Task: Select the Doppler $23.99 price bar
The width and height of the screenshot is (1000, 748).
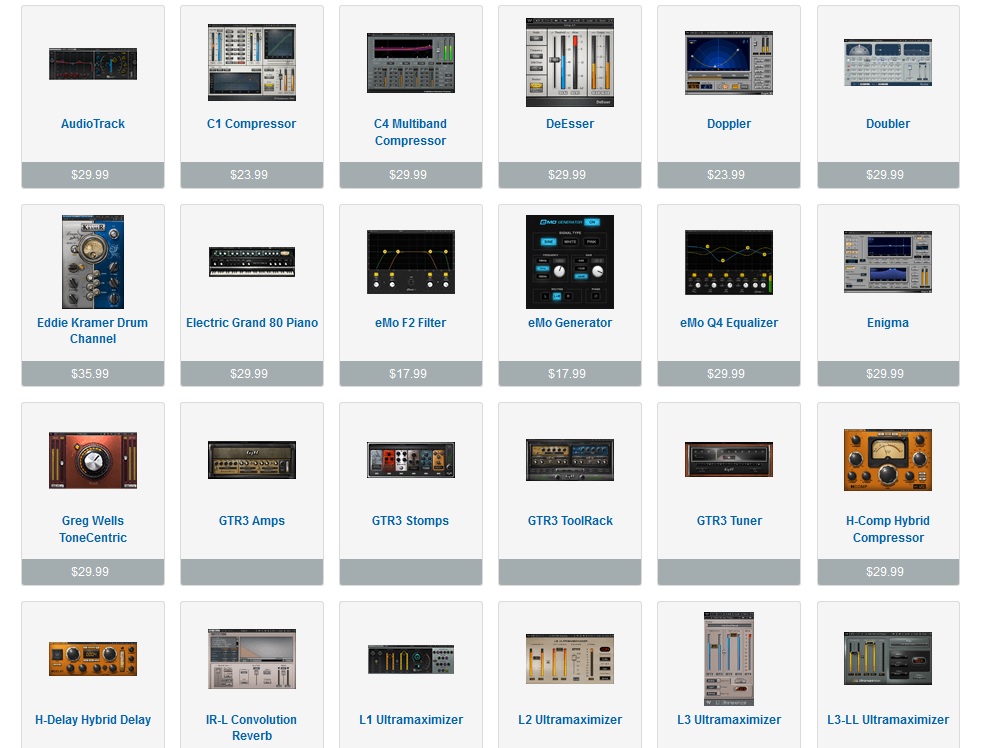Action: pos(729,175)
